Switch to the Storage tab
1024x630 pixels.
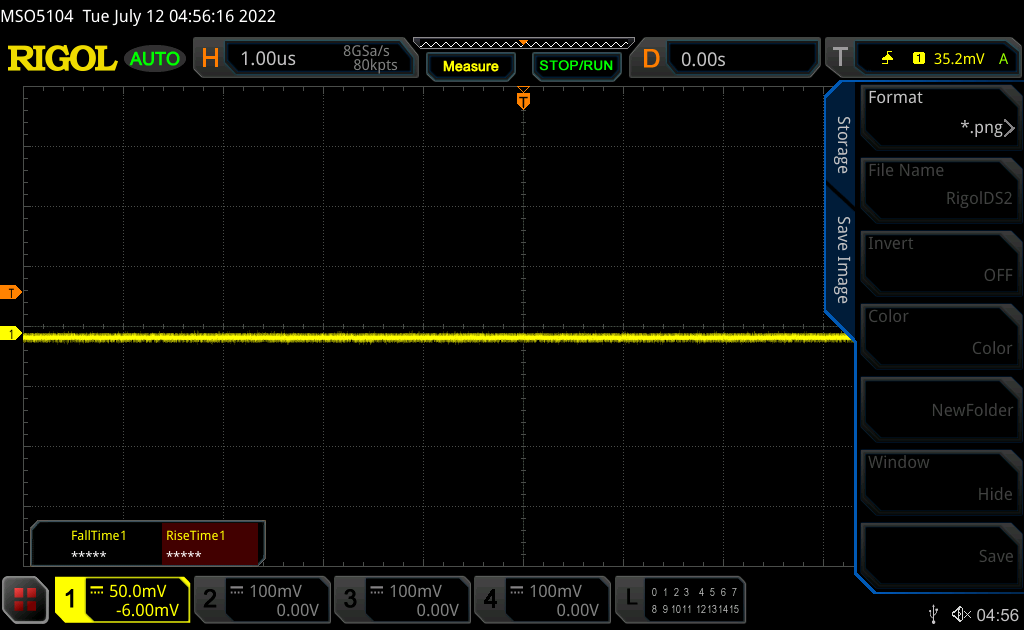(842, 145)
